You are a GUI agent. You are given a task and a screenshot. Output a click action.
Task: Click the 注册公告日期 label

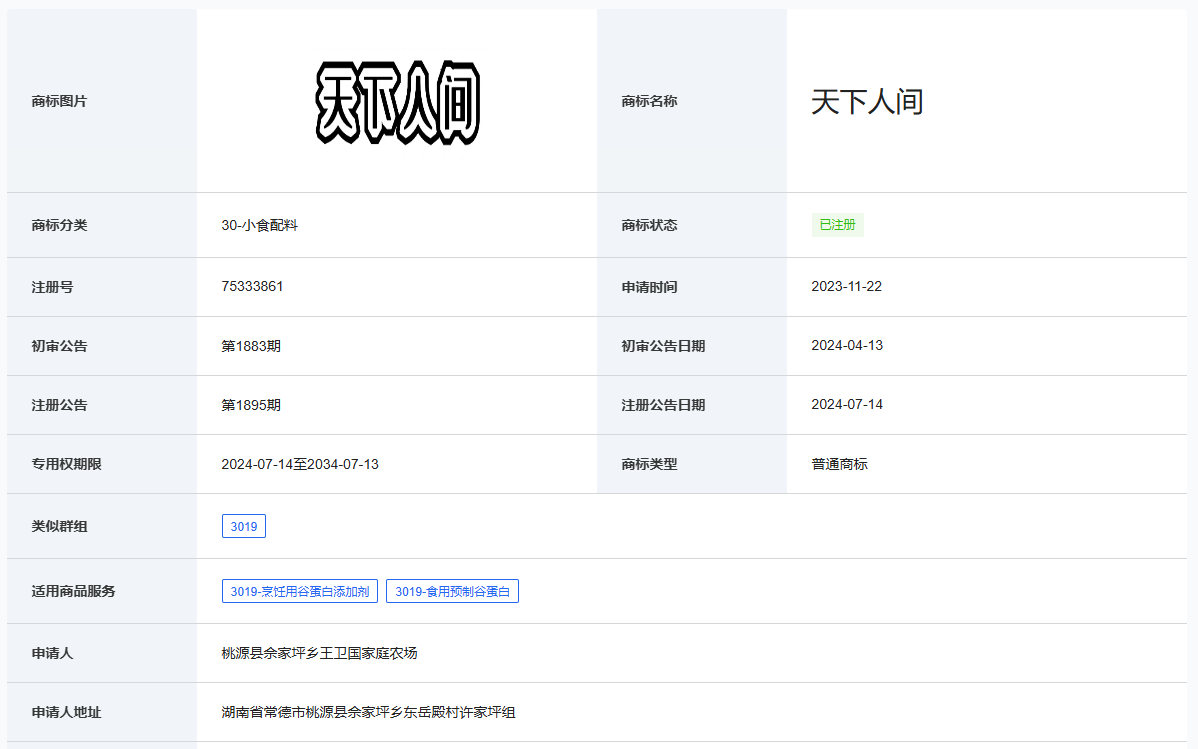coord(663,405)
